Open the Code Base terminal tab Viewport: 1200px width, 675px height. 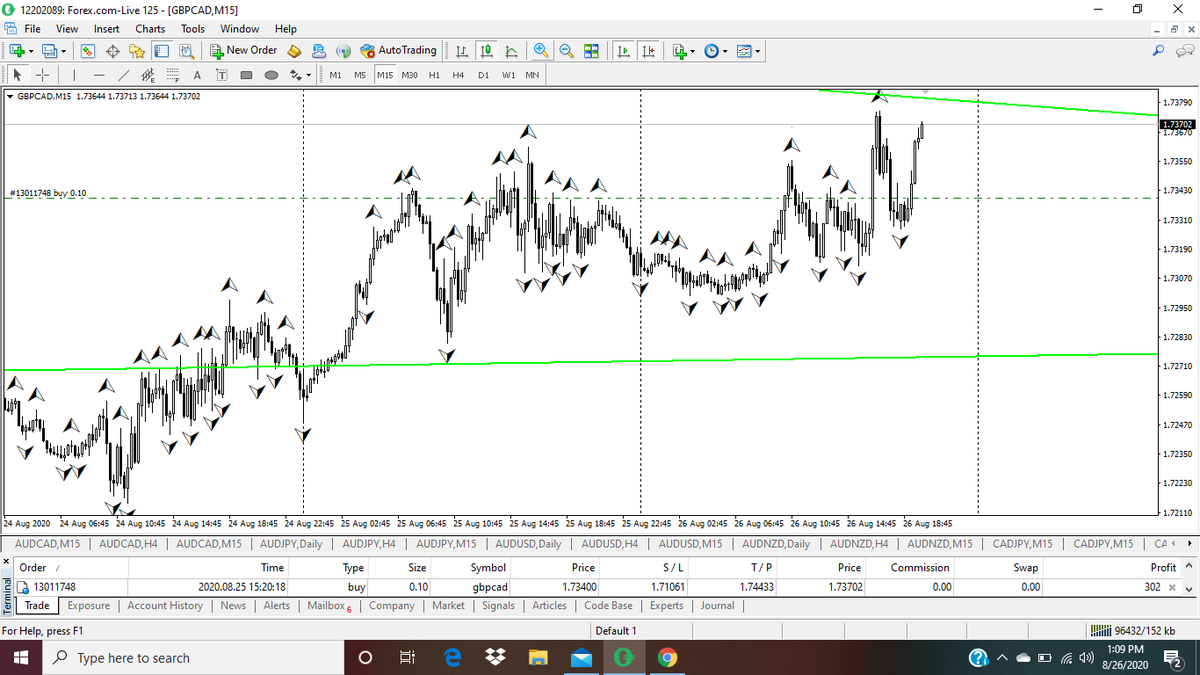pos(608,606)
